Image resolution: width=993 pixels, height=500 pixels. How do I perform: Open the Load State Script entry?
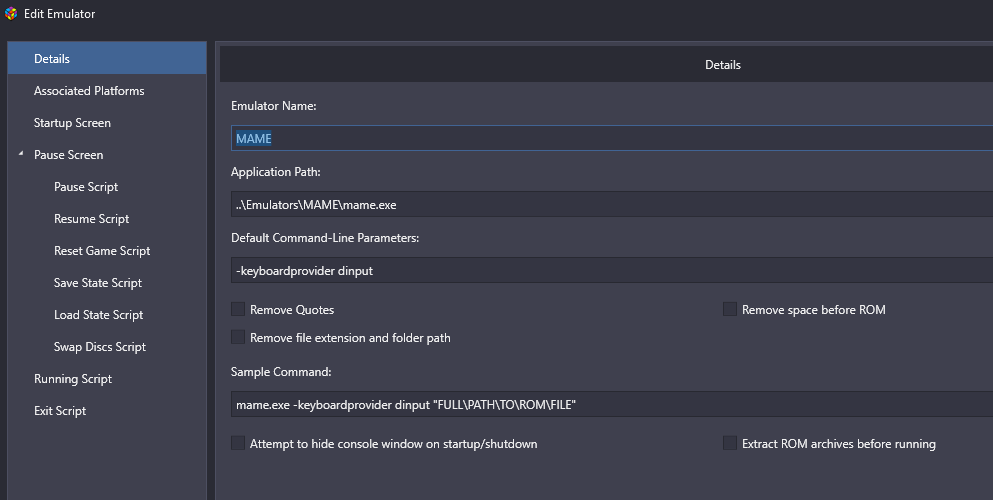tap(98, 315)
